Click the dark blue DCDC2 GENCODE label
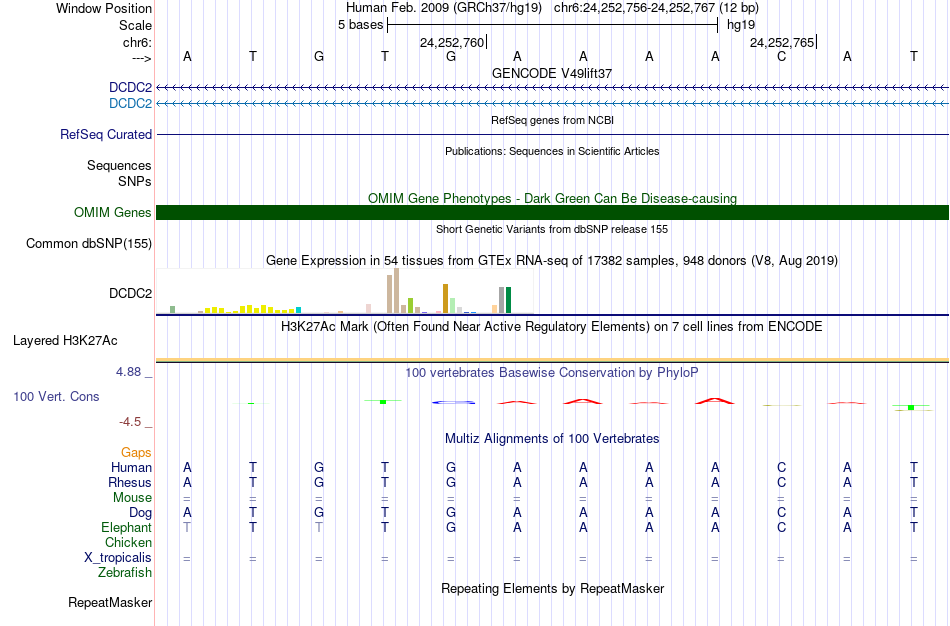950x626 pixels. [x=130, y=87]
